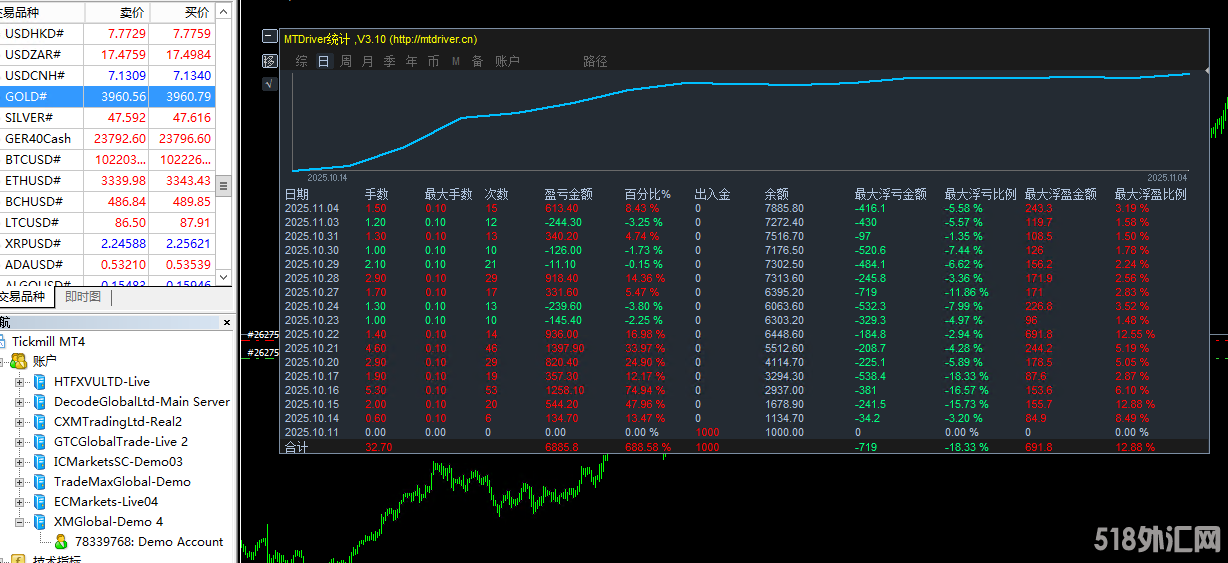The height and width of the screenshot is (563, 1228).
Task: Select the 周 weekly statistics tab
Action: click(x=346, y=61)
